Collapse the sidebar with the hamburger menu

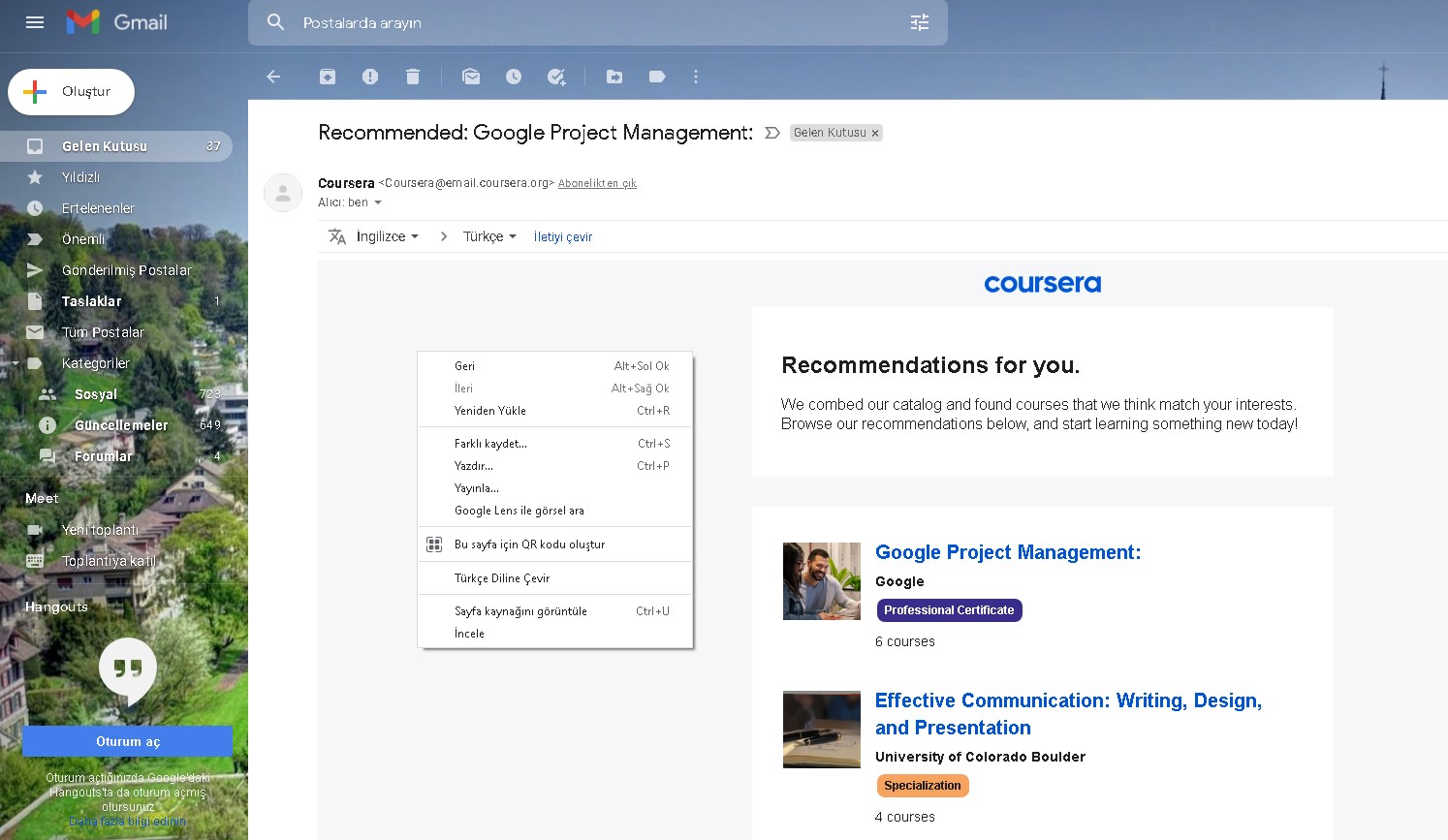[x=34, y=22]
